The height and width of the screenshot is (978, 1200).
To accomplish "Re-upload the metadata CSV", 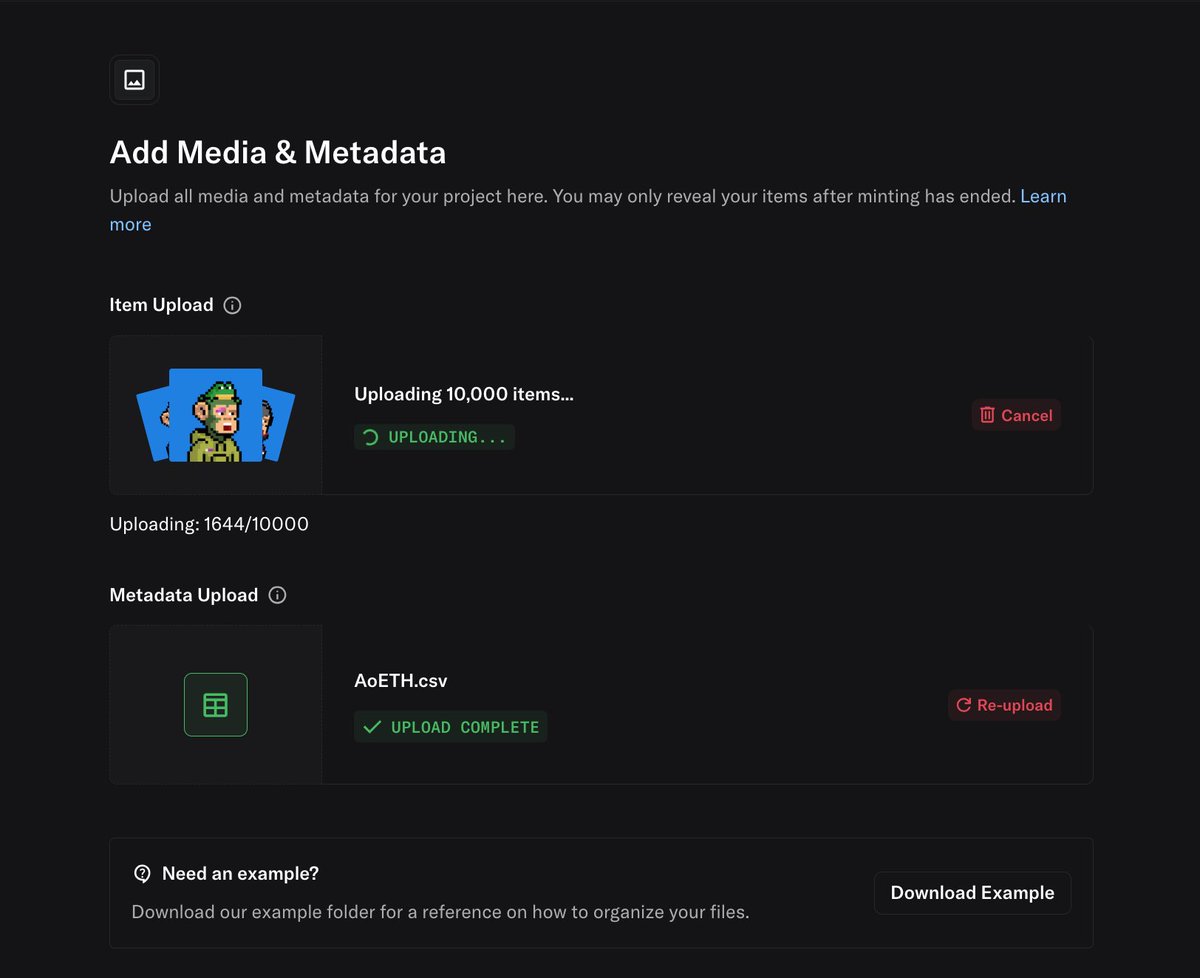I will [x=1004, y=705].
